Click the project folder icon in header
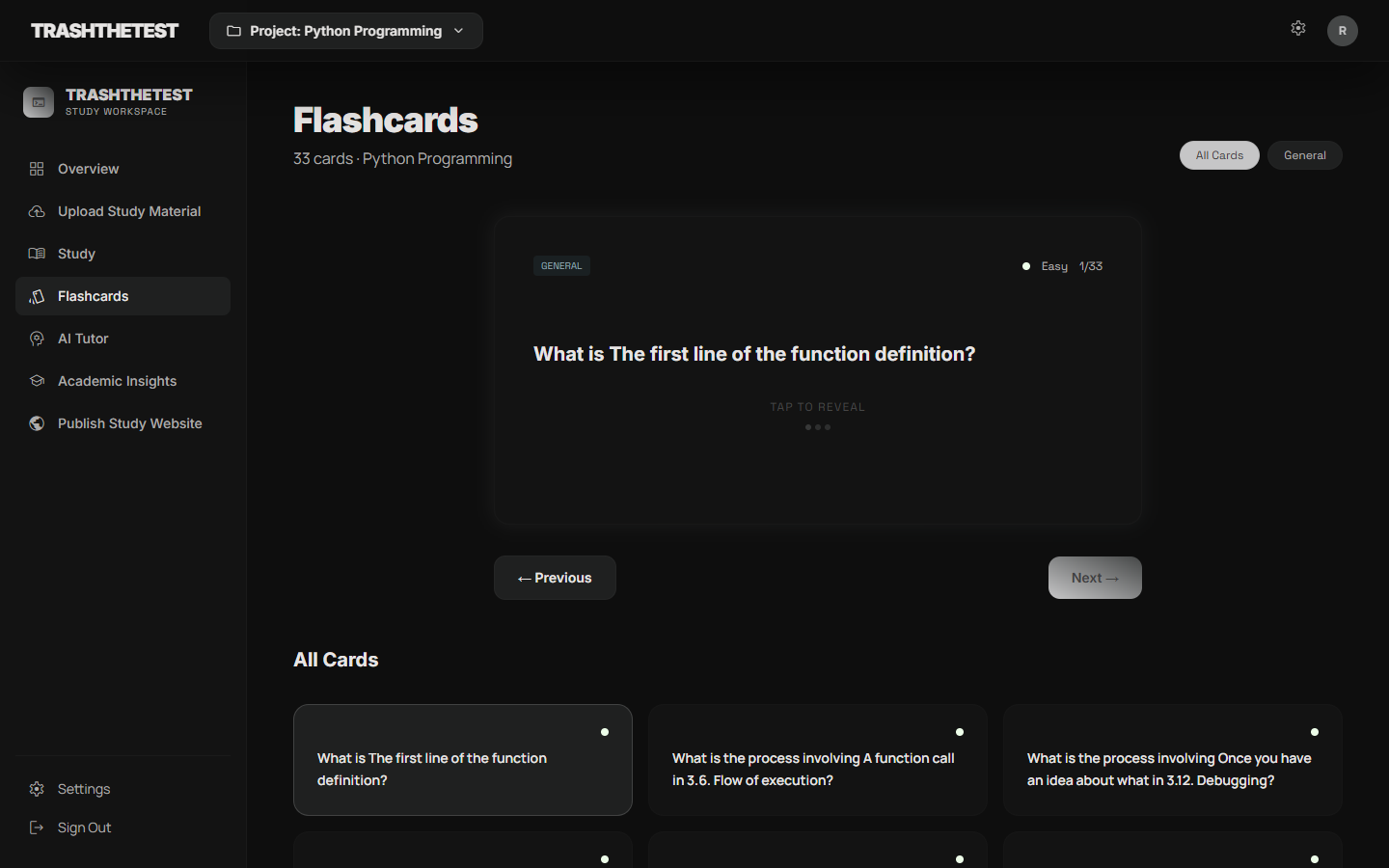The image size is (1389, 868). click(233, 31)
